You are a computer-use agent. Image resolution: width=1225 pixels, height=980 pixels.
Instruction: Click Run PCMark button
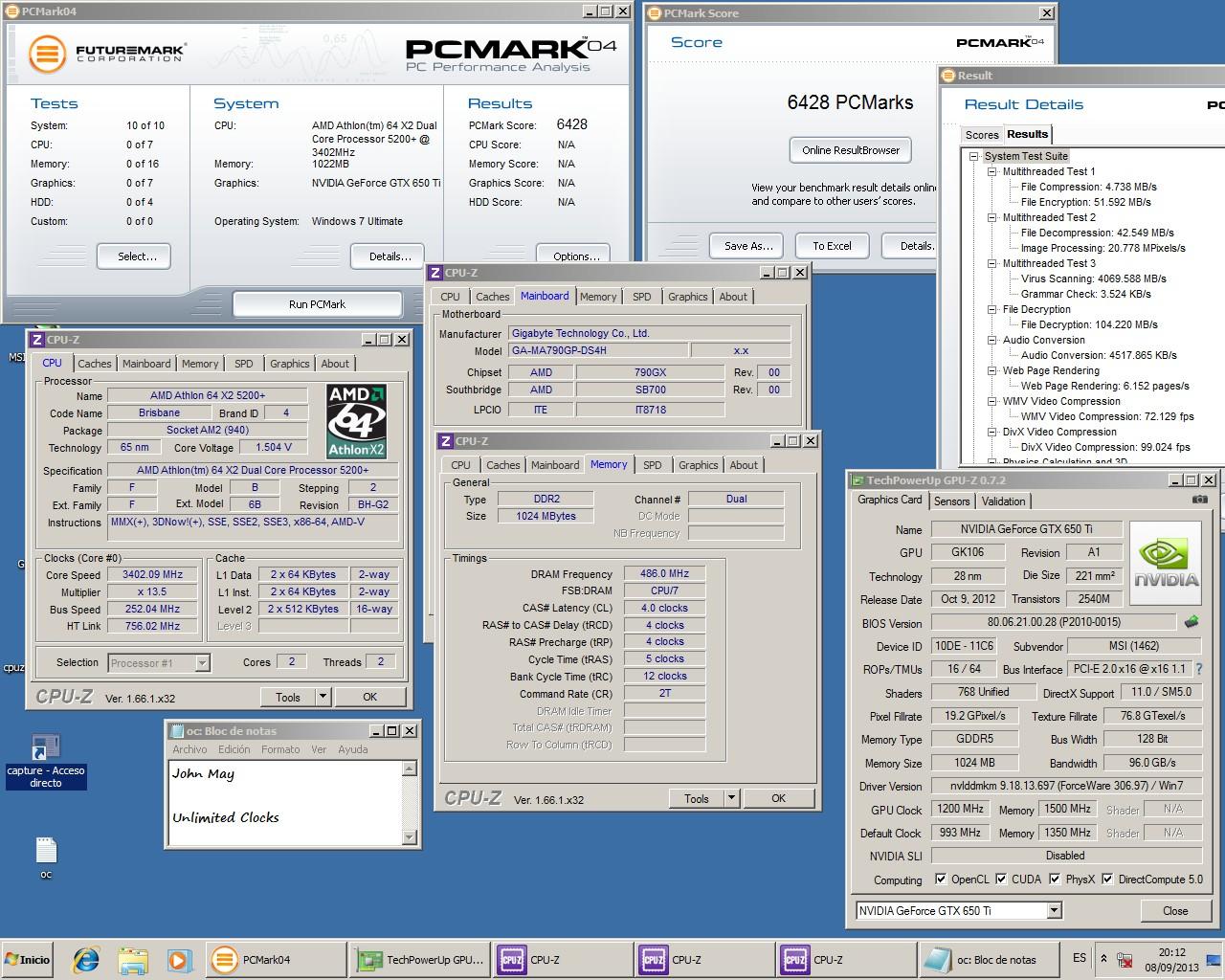[x=317, y=304]
